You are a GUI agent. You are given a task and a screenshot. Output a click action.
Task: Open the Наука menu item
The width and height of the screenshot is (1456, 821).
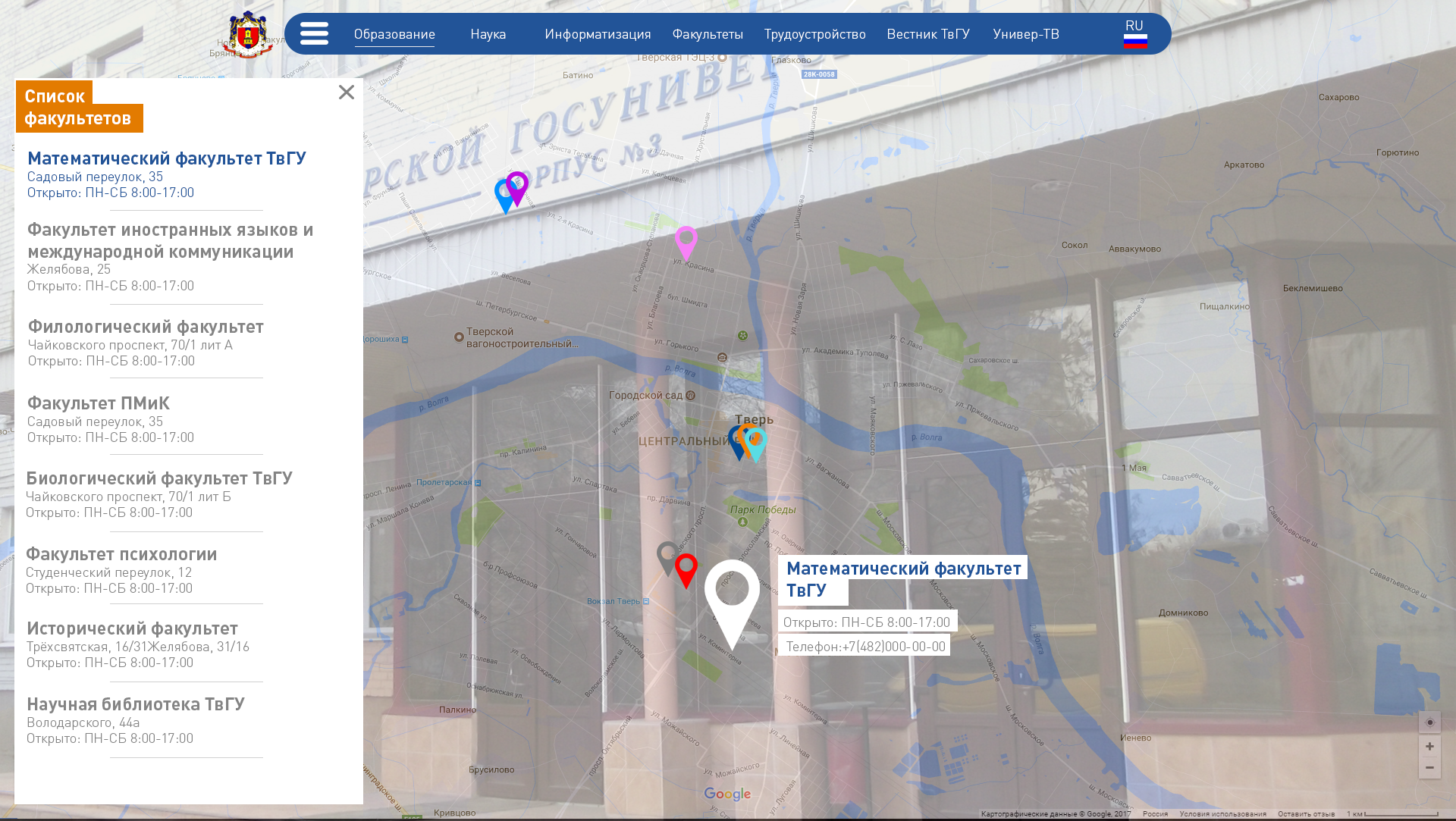488,34
